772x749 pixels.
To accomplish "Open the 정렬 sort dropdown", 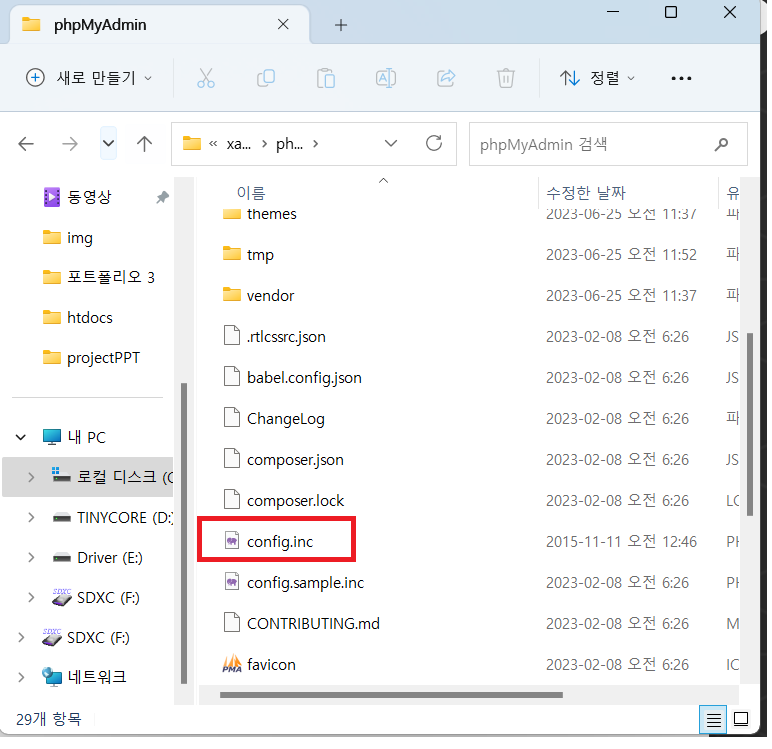I will pos(597,78).
